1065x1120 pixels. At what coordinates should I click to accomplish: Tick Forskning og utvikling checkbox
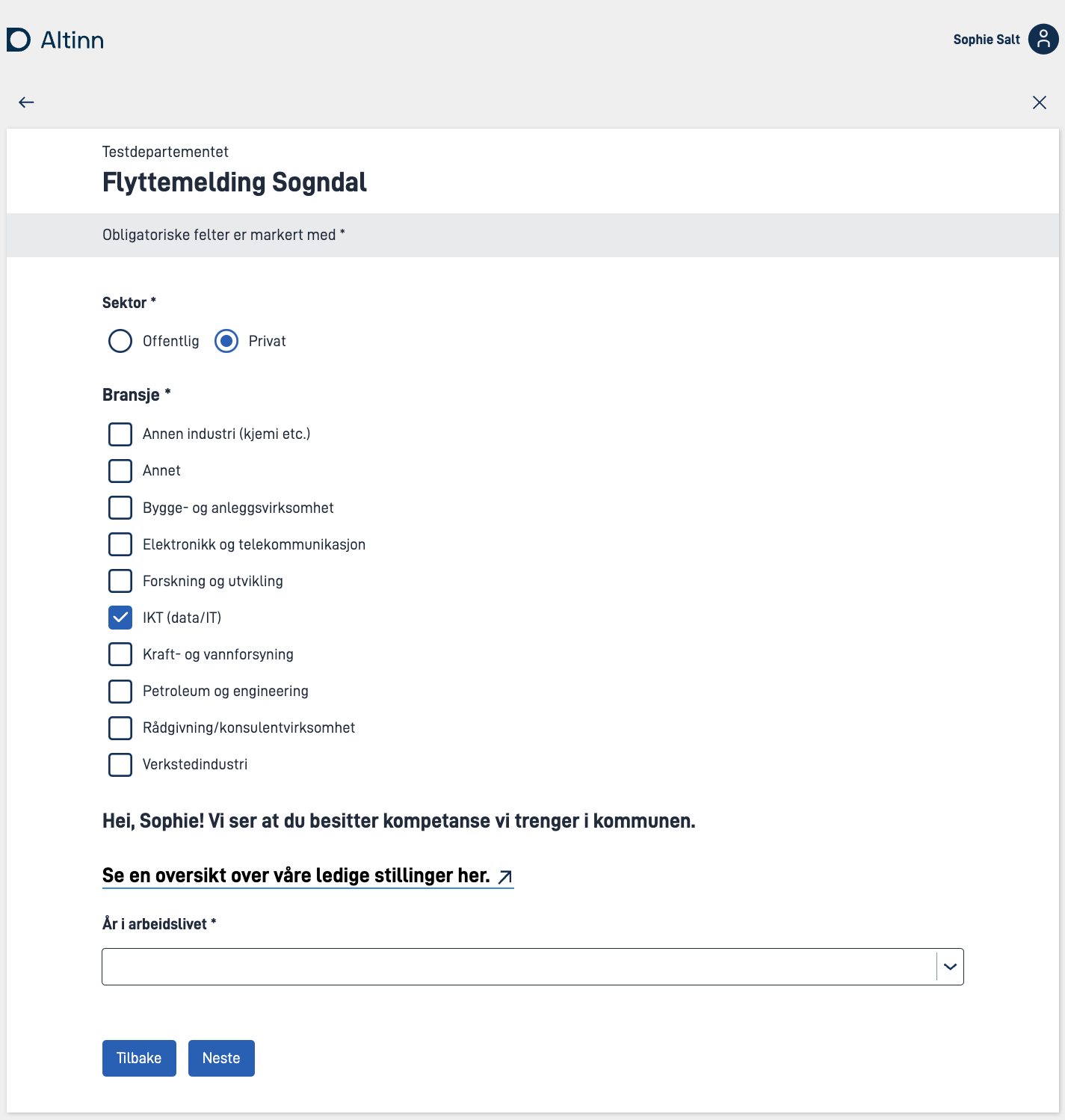[x=120, y=581]
